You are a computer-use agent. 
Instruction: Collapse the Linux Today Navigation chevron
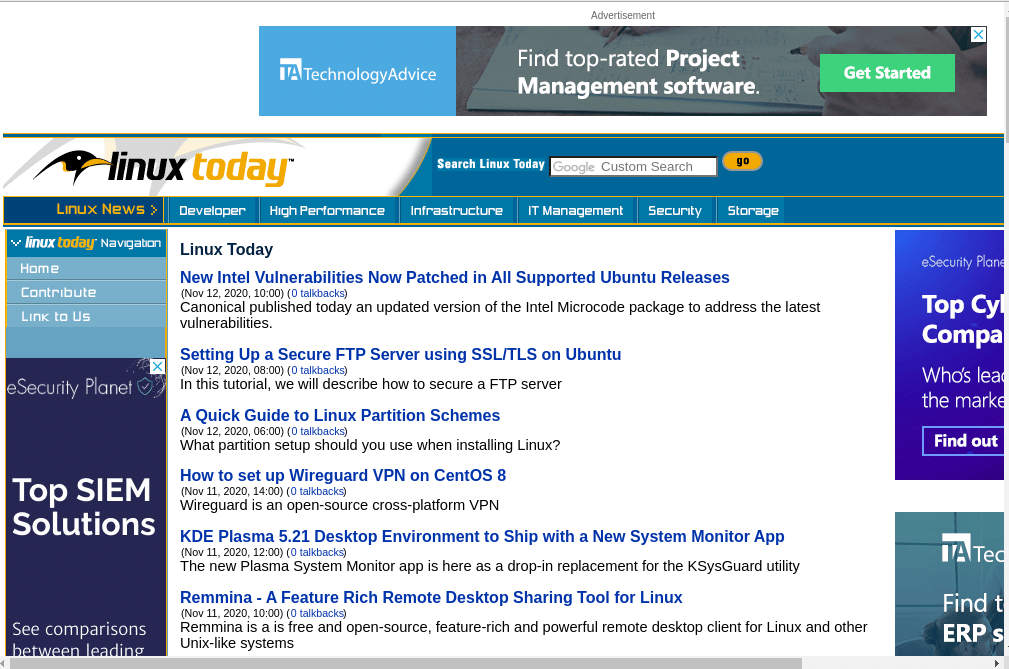coord(16,243)
